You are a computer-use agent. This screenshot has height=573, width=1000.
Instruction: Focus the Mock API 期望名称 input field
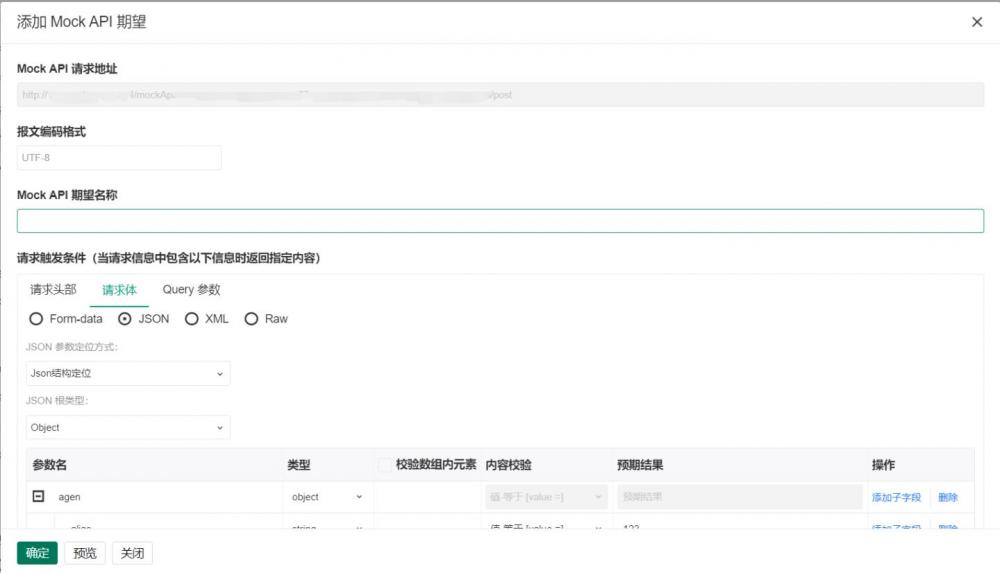[500, 221]
